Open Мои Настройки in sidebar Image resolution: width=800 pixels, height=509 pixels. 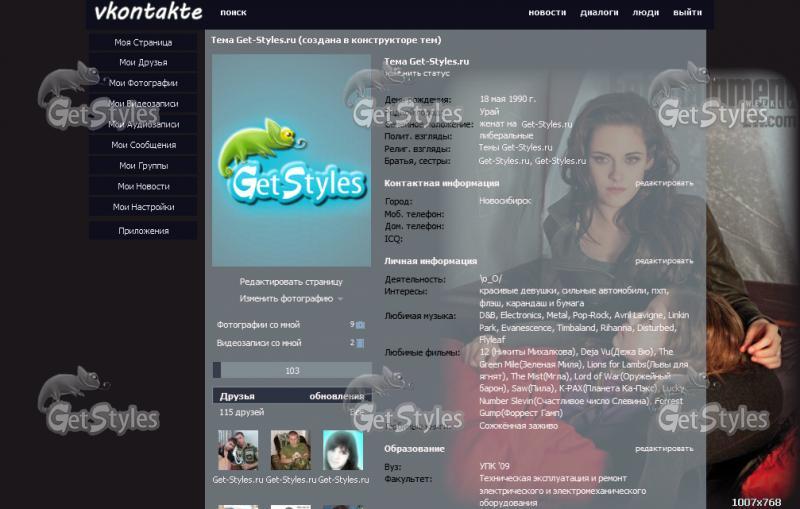coord(143,207)
